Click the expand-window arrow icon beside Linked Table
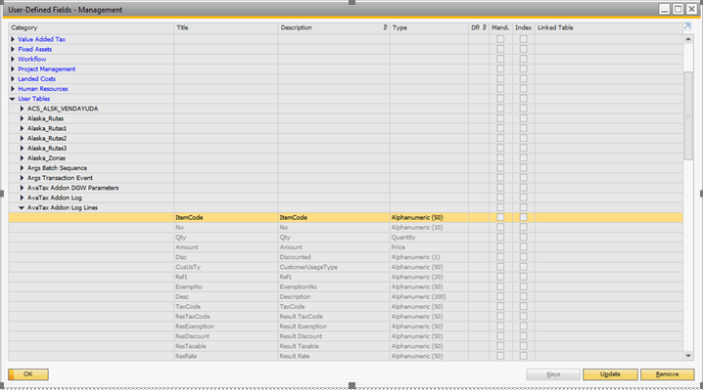 pos(687,27)
